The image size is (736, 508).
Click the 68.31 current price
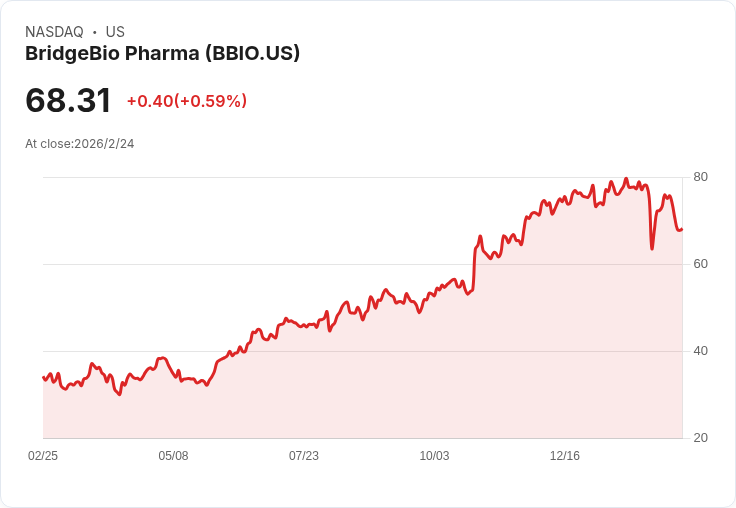(x=68, y=101)
